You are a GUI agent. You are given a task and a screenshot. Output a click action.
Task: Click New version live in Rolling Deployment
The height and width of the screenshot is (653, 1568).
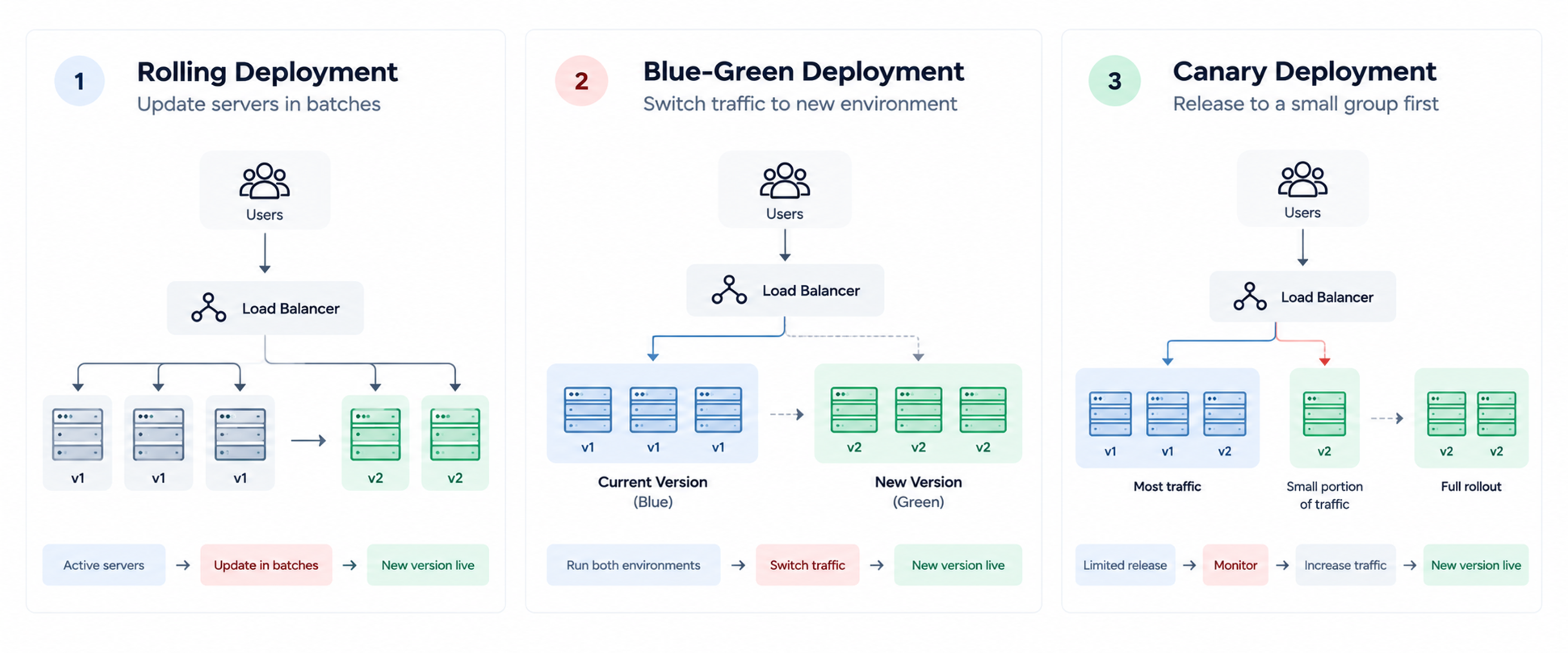pyautogui.click(x=428, y=565)
